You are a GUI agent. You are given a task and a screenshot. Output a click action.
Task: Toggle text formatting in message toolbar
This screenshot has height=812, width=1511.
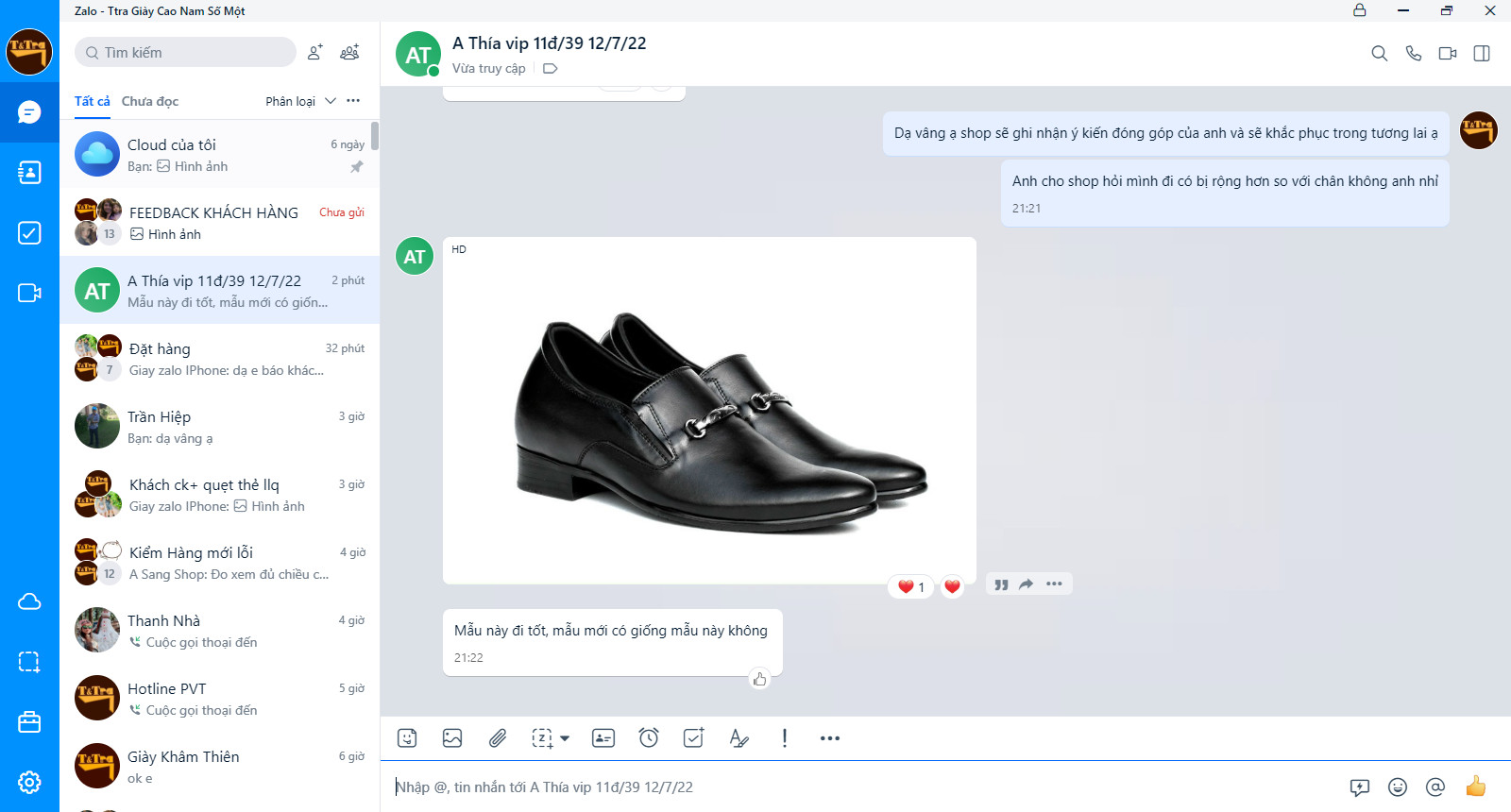coord(739,738)
